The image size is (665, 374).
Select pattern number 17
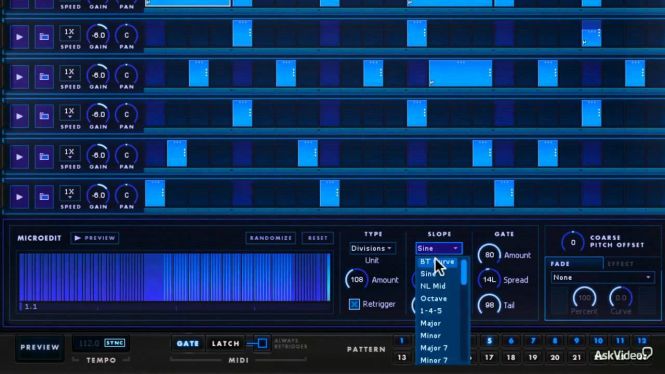click(489, 357)
